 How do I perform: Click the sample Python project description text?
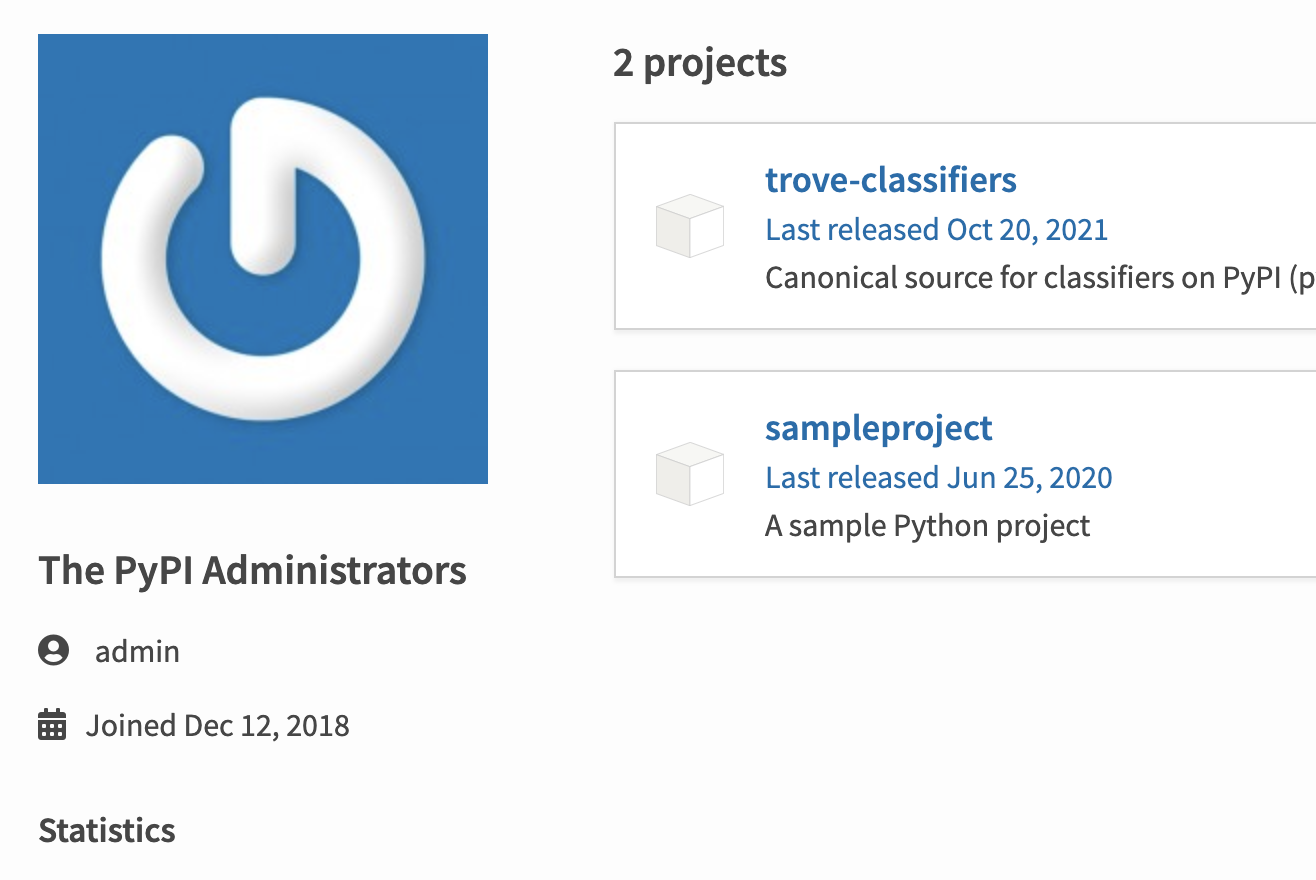pyautogui.click(x=927, y=525)
